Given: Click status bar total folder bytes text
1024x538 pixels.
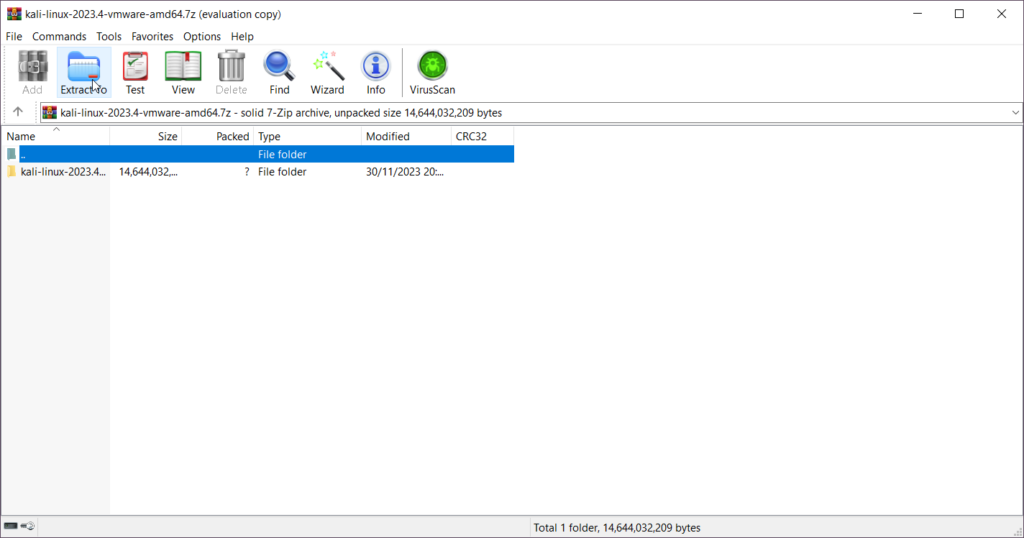Looking at the screenshot, I should [x=616, y=528].
